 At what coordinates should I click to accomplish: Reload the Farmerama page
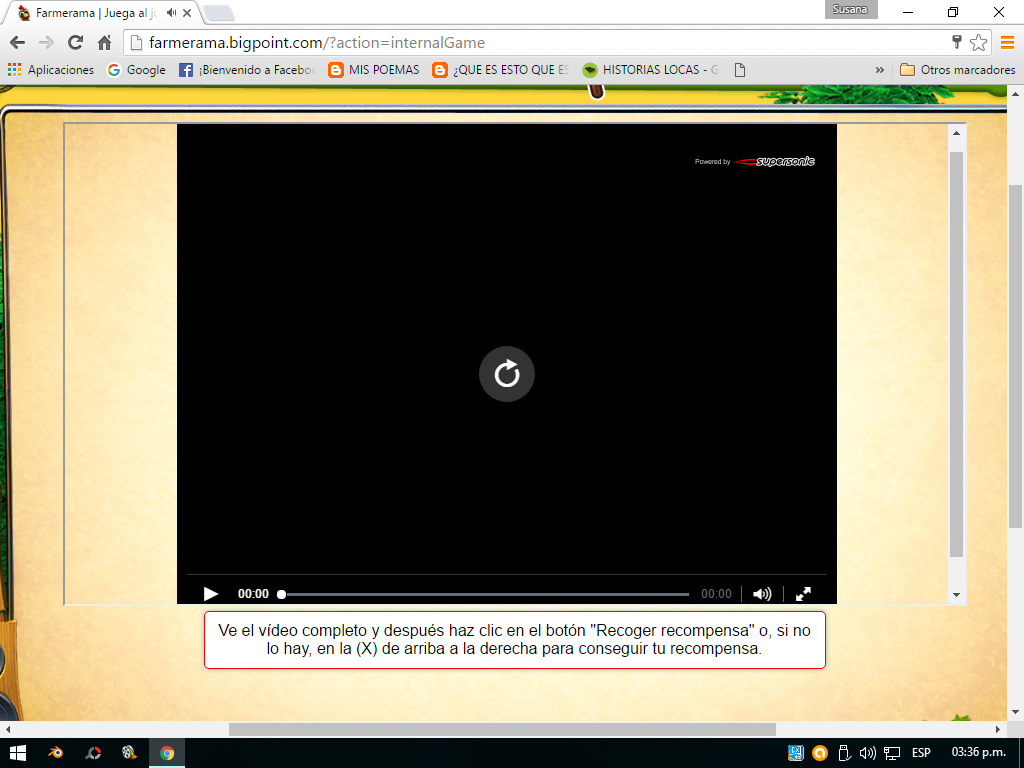coord(75,42)
